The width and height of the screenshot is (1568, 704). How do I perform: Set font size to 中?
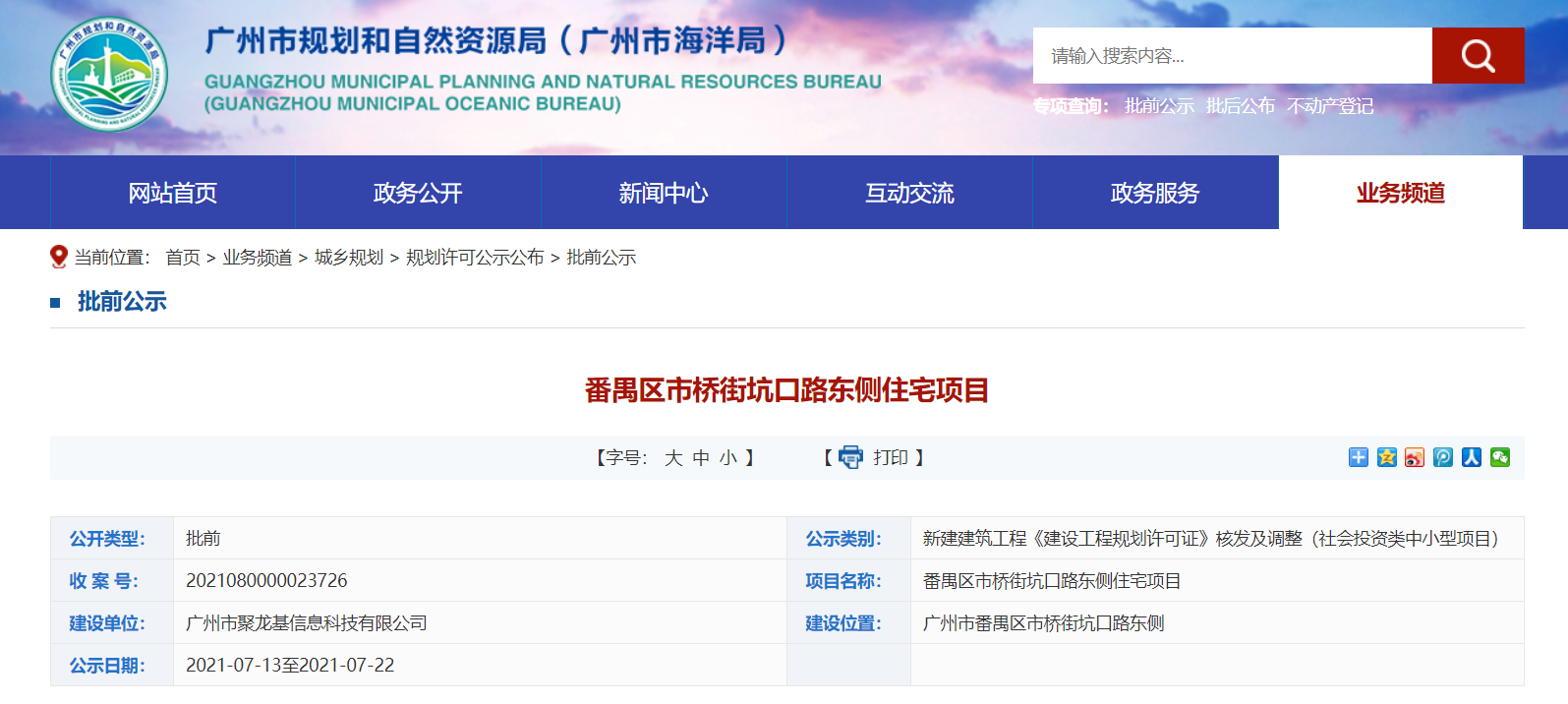point(701,458)
